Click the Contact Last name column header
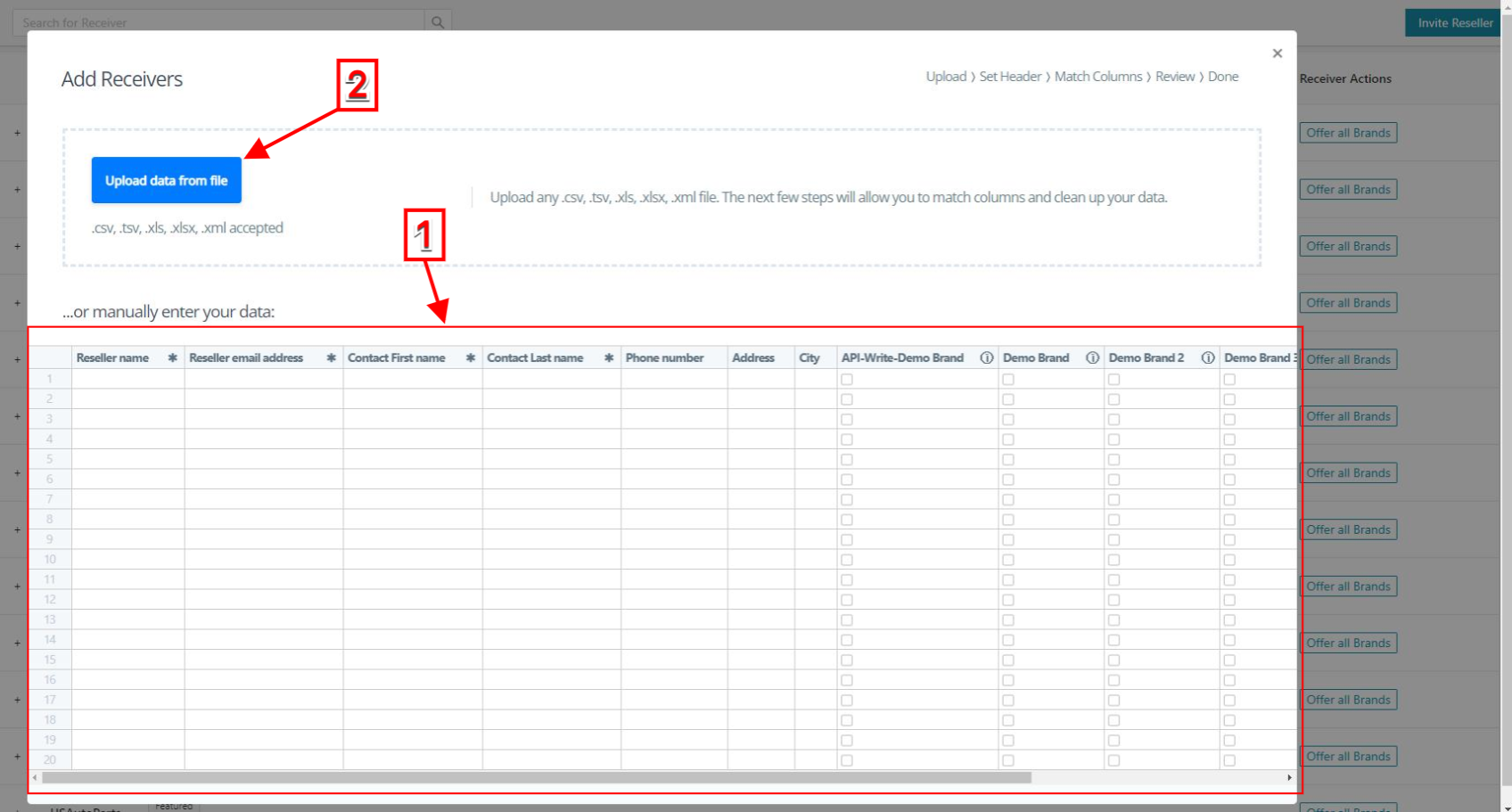 [552, 357]
